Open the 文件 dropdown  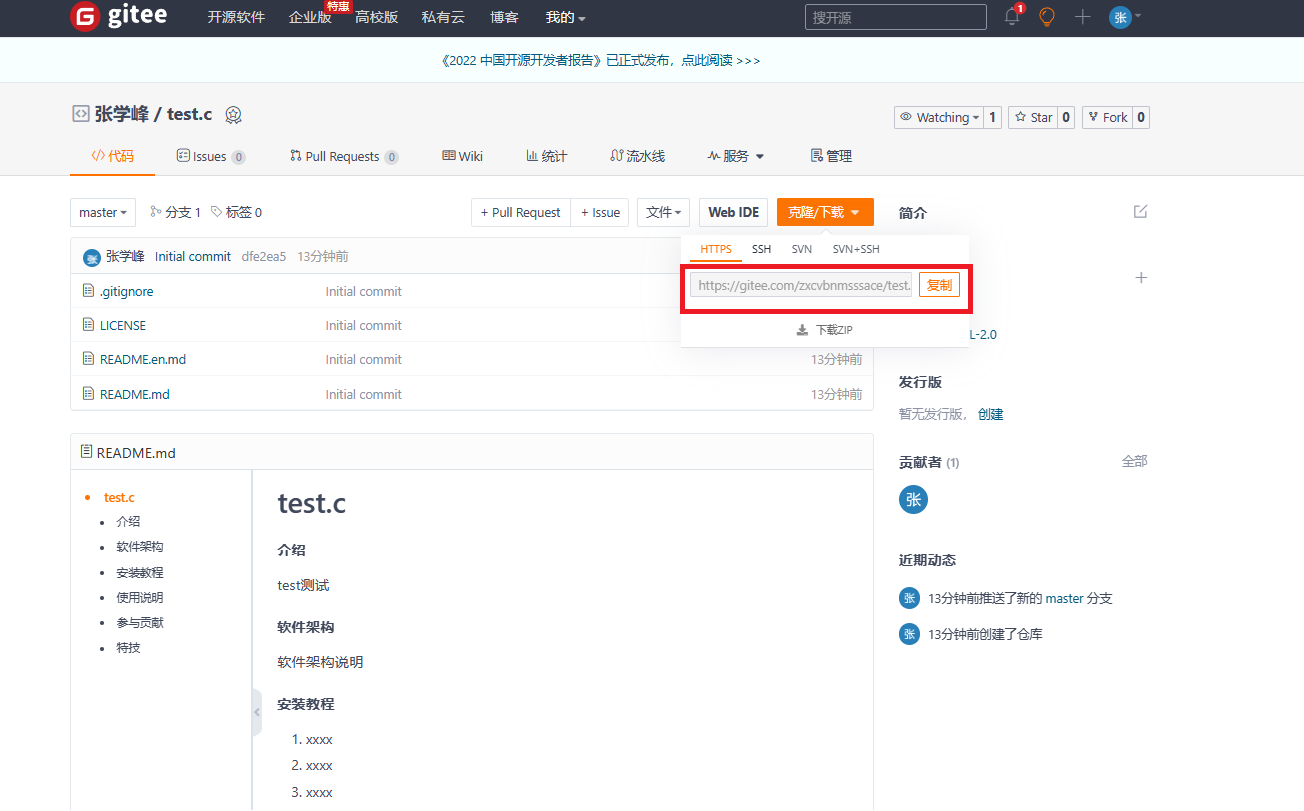point(663,212)
